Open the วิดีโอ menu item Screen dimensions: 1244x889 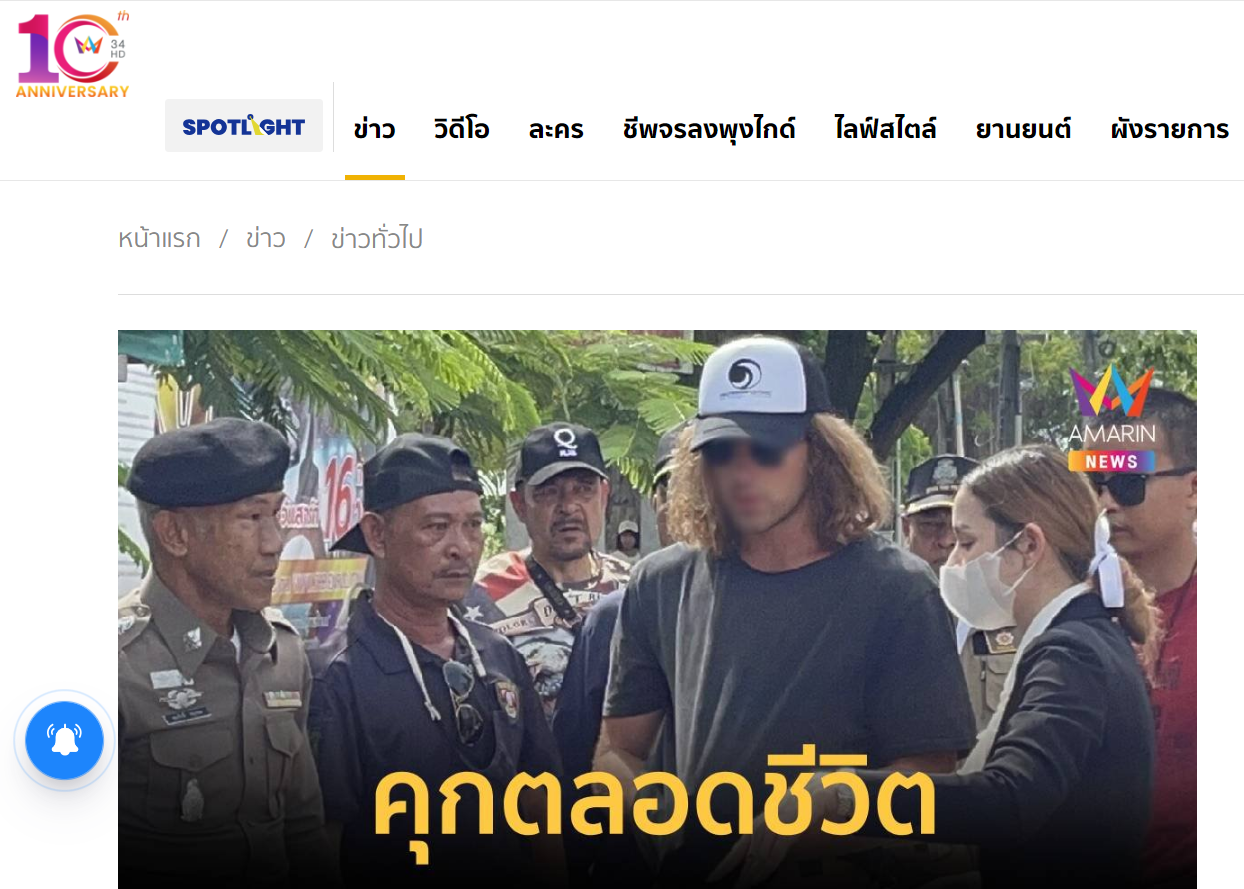pyautogui.click(x=462, y=129)
